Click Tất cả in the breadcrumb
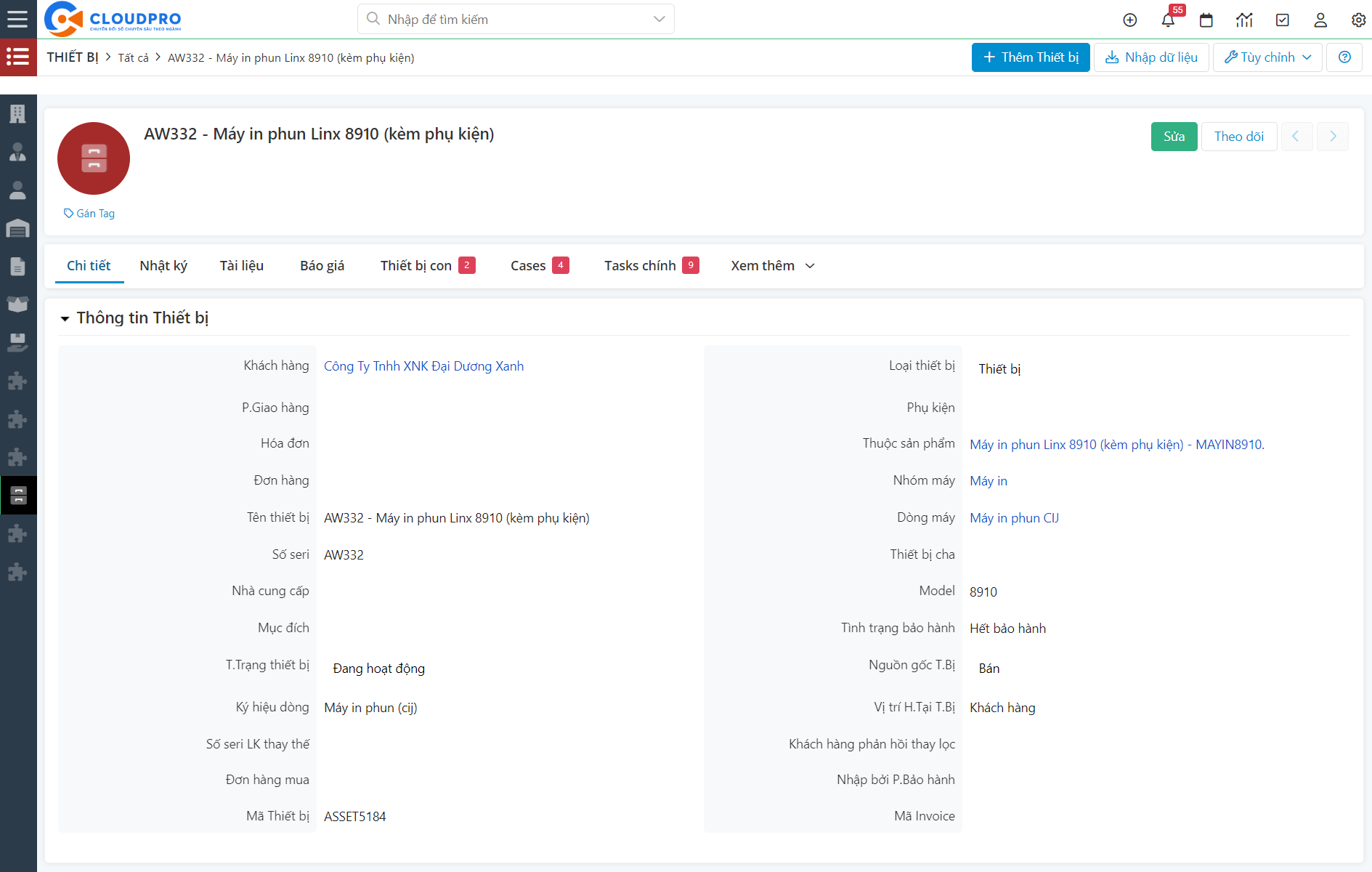1372x872 pixels. pyautogui.click(x=133, y=57)
